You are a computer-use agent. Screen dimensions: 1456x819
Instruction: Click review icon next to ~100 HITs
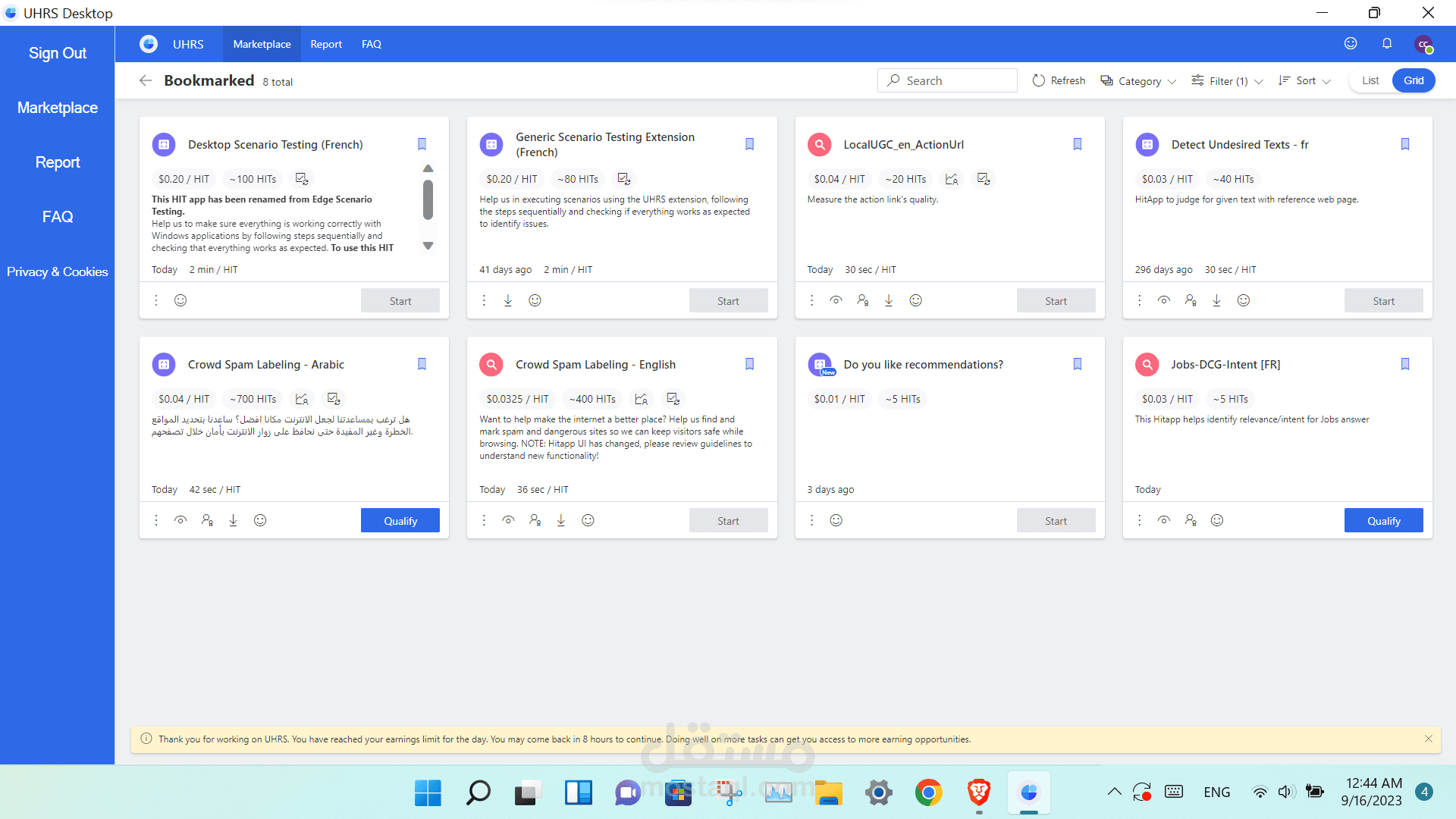pyautogui.click(x=302, y=179)
